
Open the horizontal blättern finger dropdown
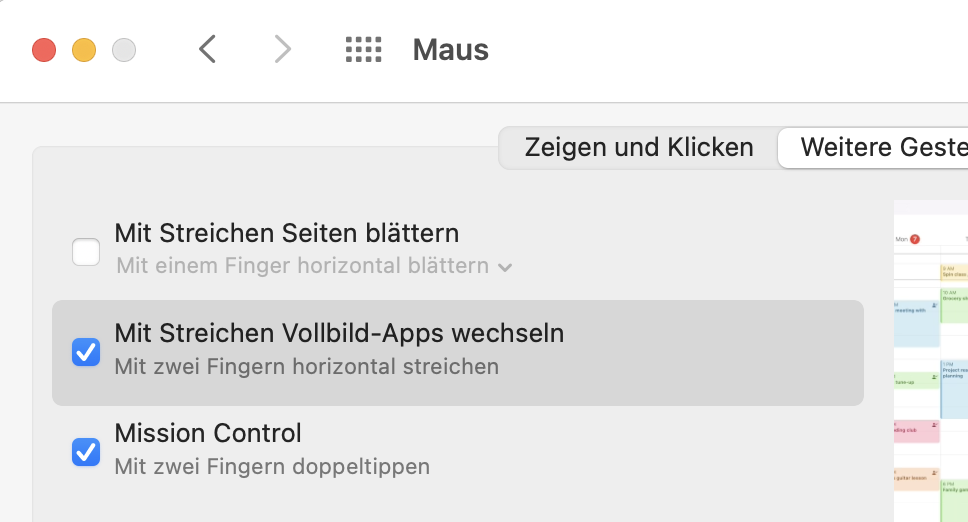click(x=314, y=266)
